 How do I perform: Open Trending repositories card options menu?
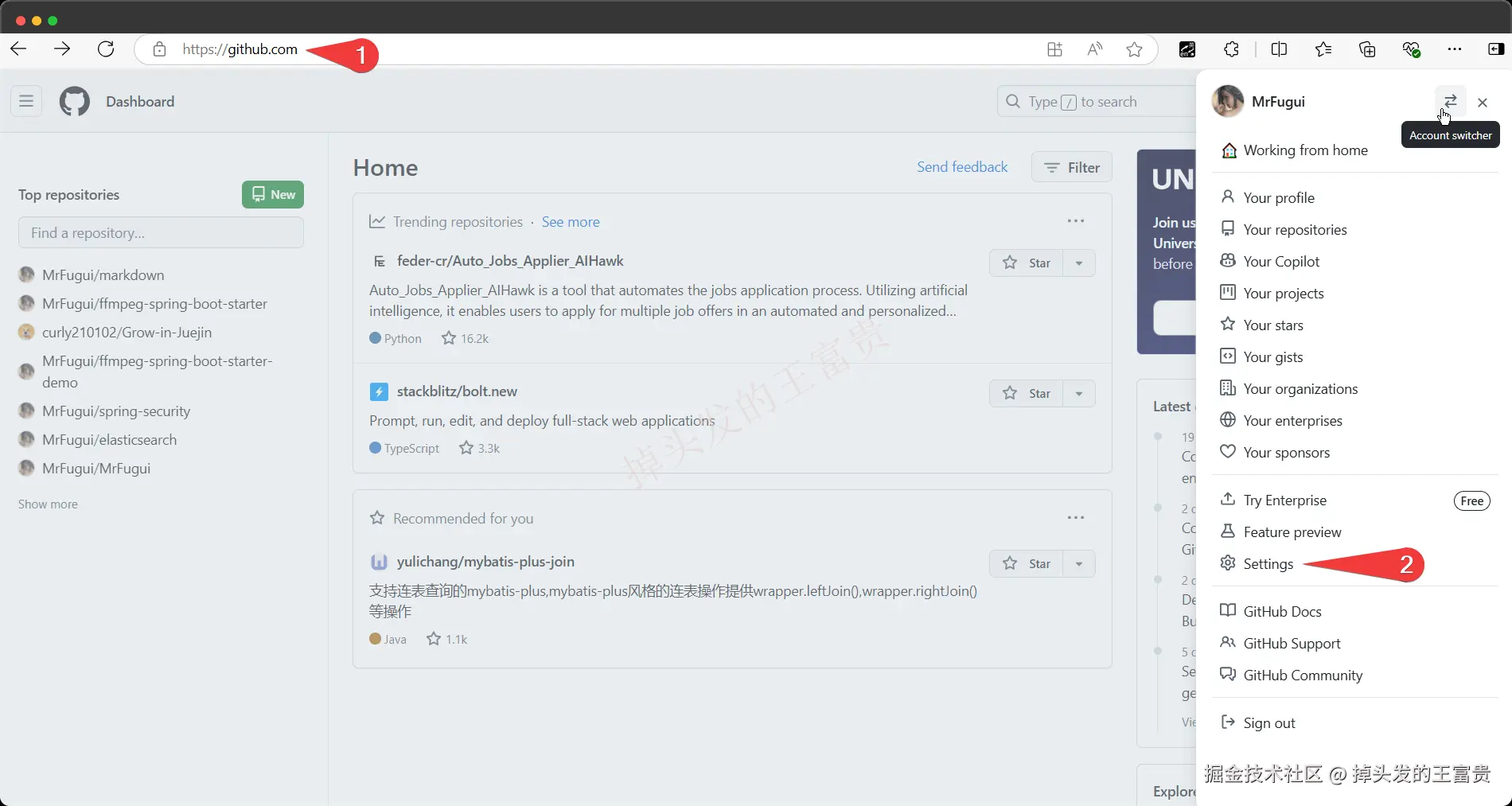pos(1076,220)
